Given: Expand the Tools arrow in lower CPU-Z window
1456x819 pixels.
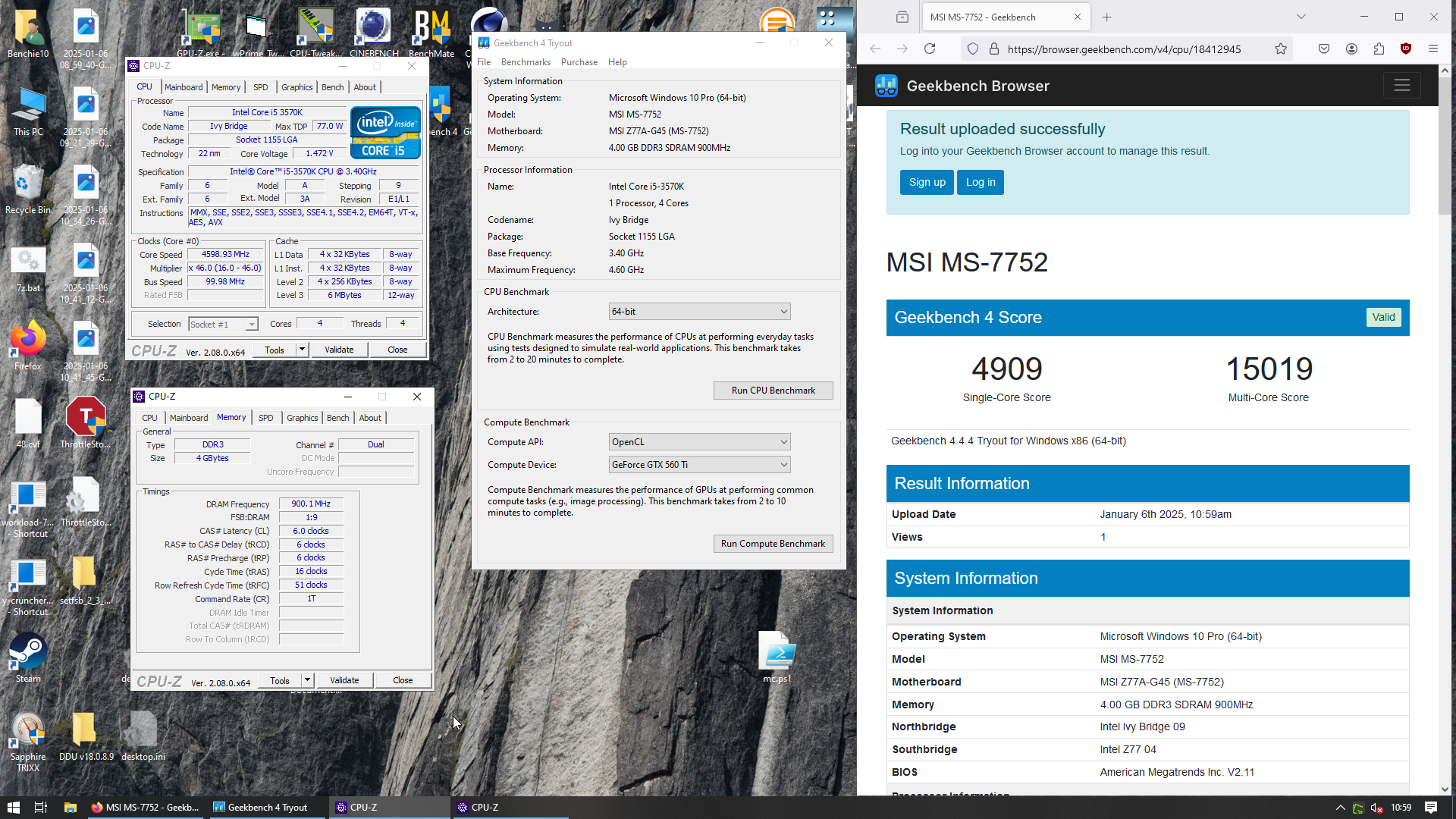Looking at the screenshot, I should 307,680.
